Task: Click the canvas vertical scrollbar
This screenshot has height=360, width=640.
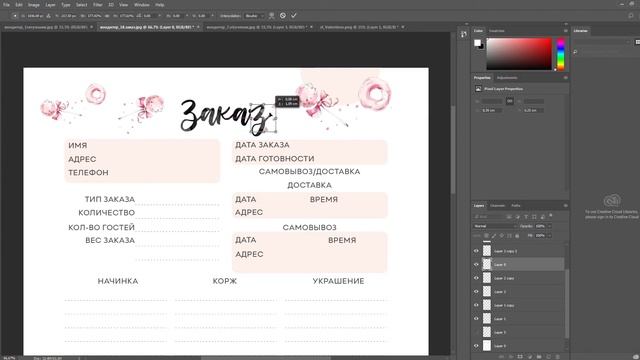Action: tap(453, 149)
